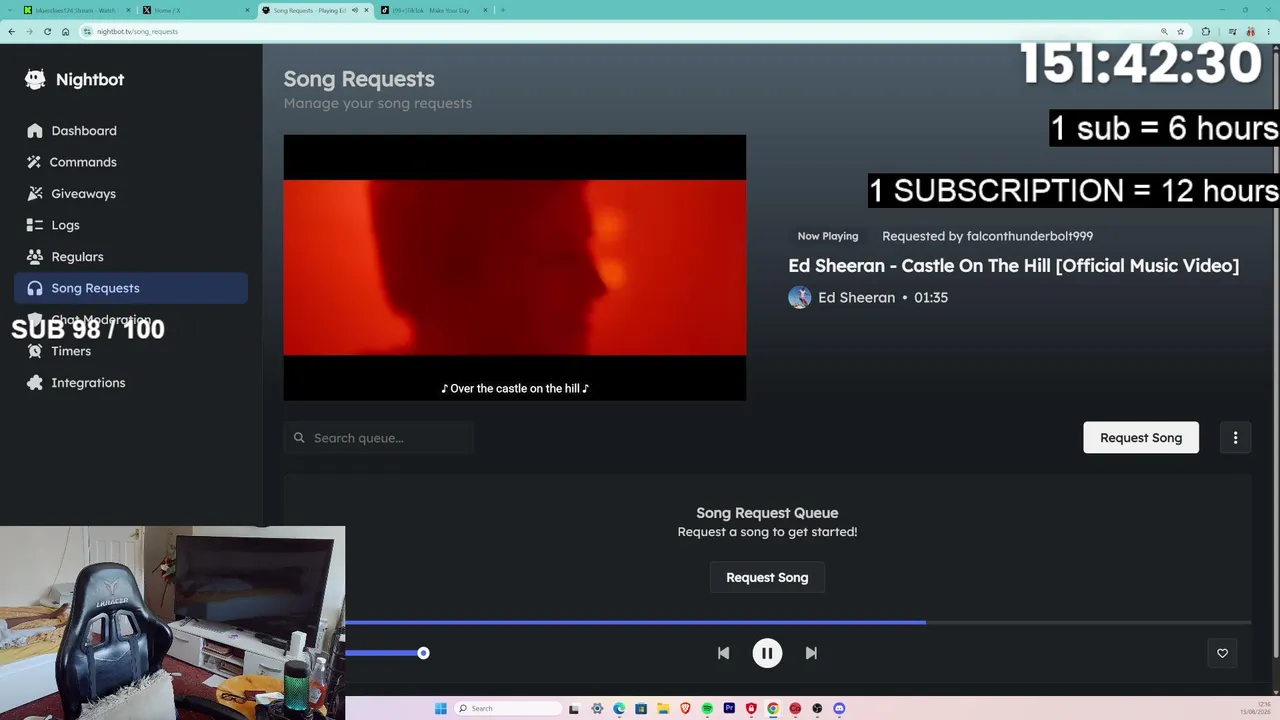Viewport: 1280px width, 720px height.
Task: Pause the currently playing song
Action: (x=767, y=653)
